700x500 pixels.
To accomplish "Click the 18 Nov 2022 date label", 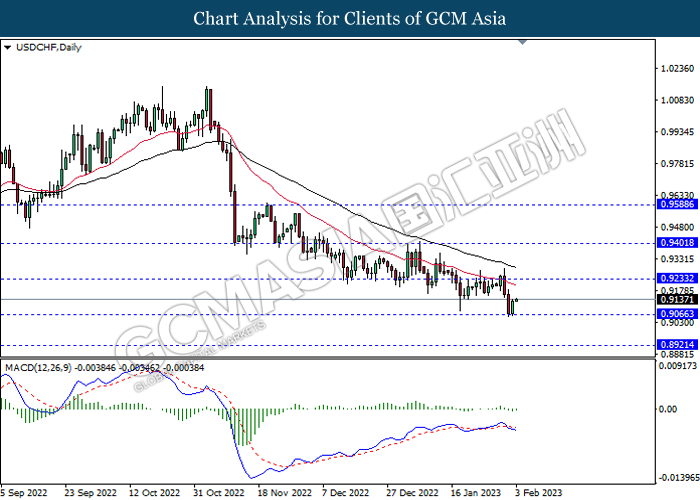I will (284, 493).
